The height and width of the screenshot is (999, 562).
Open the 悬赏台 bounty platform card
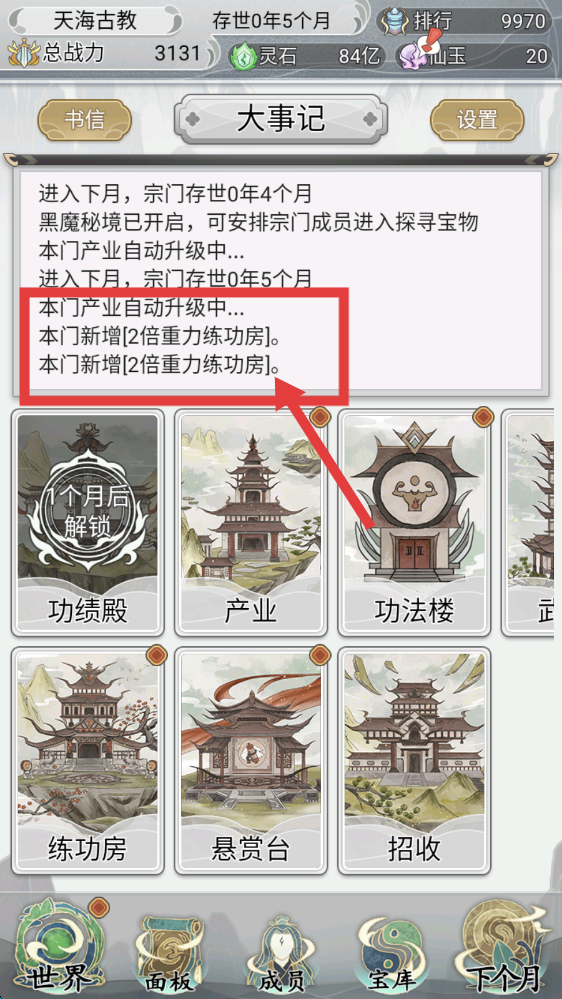(251, 761)
